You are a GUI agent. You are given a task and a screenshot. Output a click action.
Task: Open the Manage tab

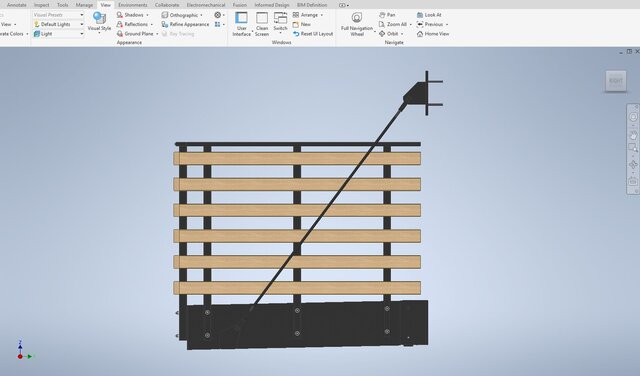click(x=84, y=5)
